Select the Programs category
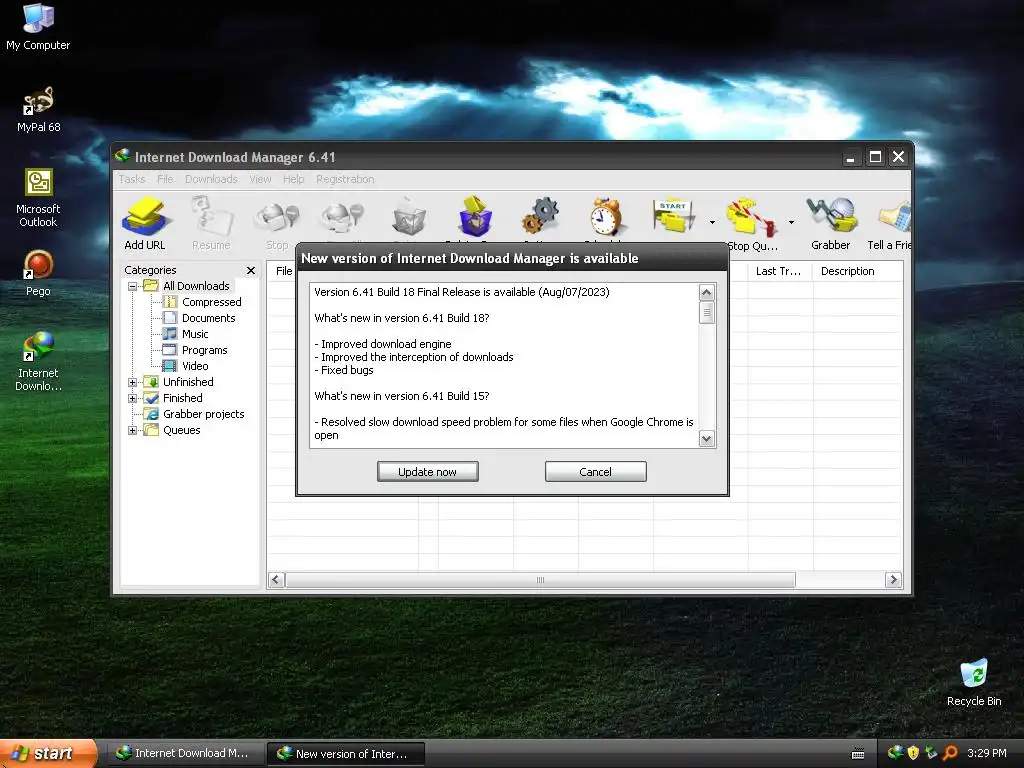The height and width of the screenshot is (768, 1024). pyautogui.click(x=204, y=350)
